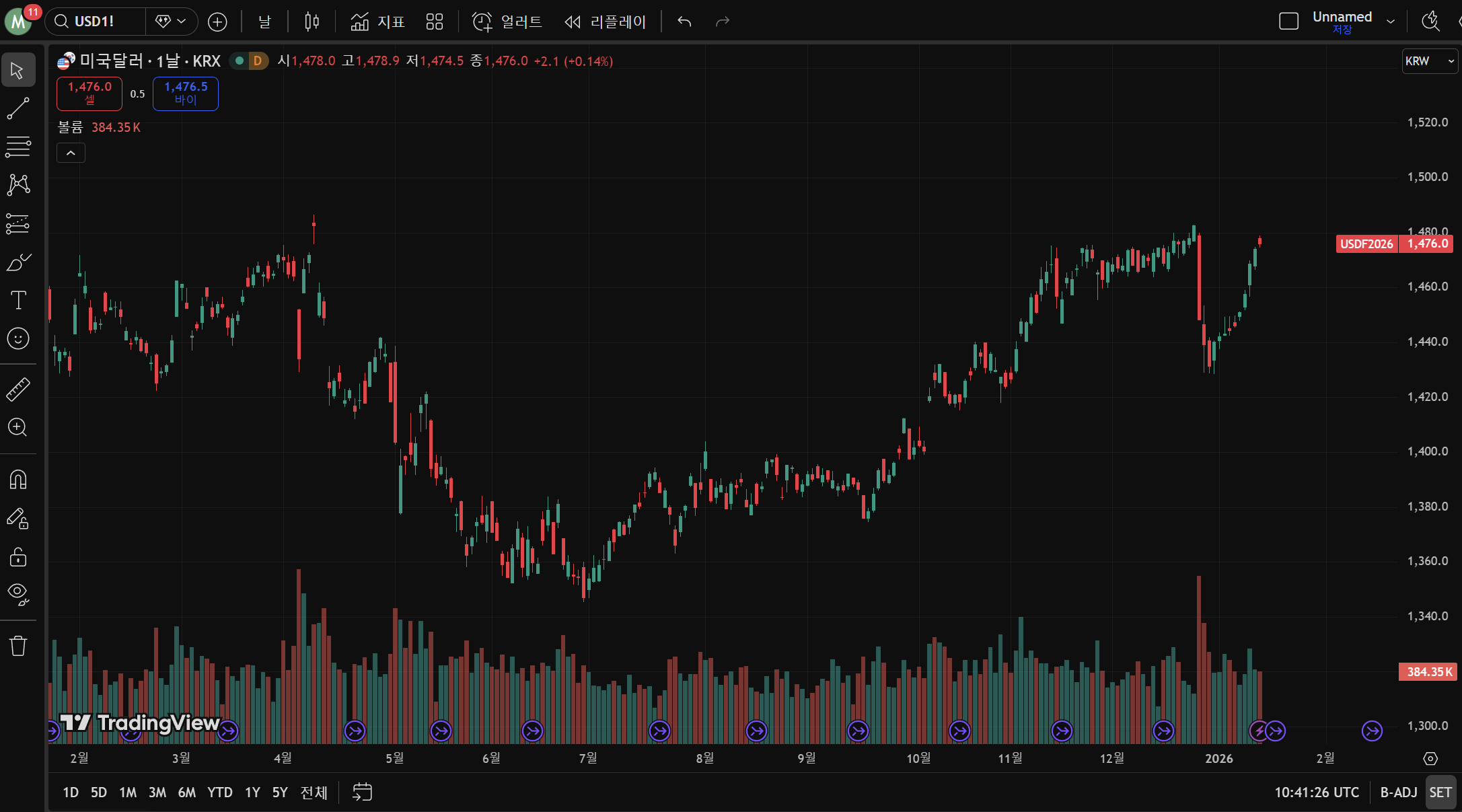Add a symbol to compare with plus
The height and width of the screenshot is (812, 1462).
point(217,22)
